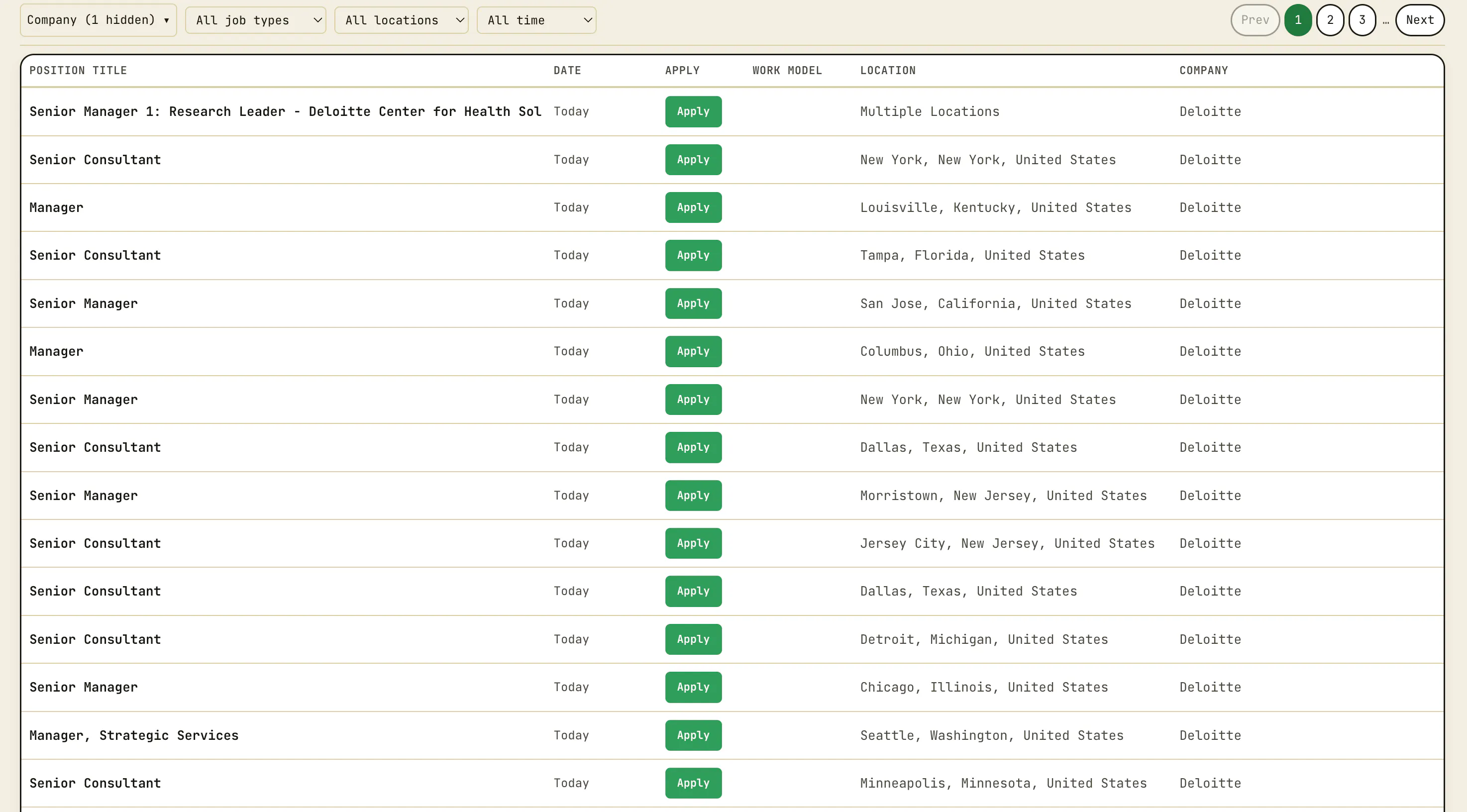Apply to Manager in Columbus, Ohio

pyautogui.click(x=693, y=351)
